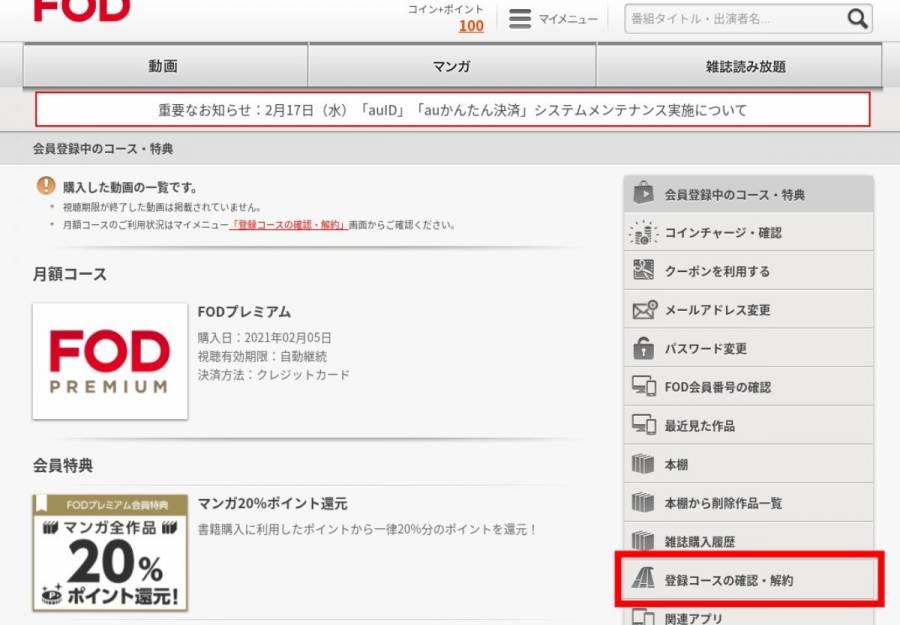Open 雑誌購入履歴 menu entry

[748, 540]
